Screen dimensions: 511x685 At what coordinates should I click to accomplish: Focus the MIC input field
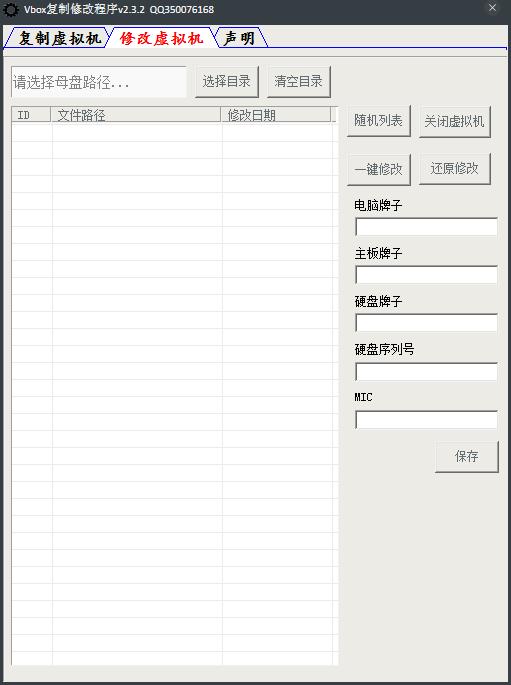(426, 420)
